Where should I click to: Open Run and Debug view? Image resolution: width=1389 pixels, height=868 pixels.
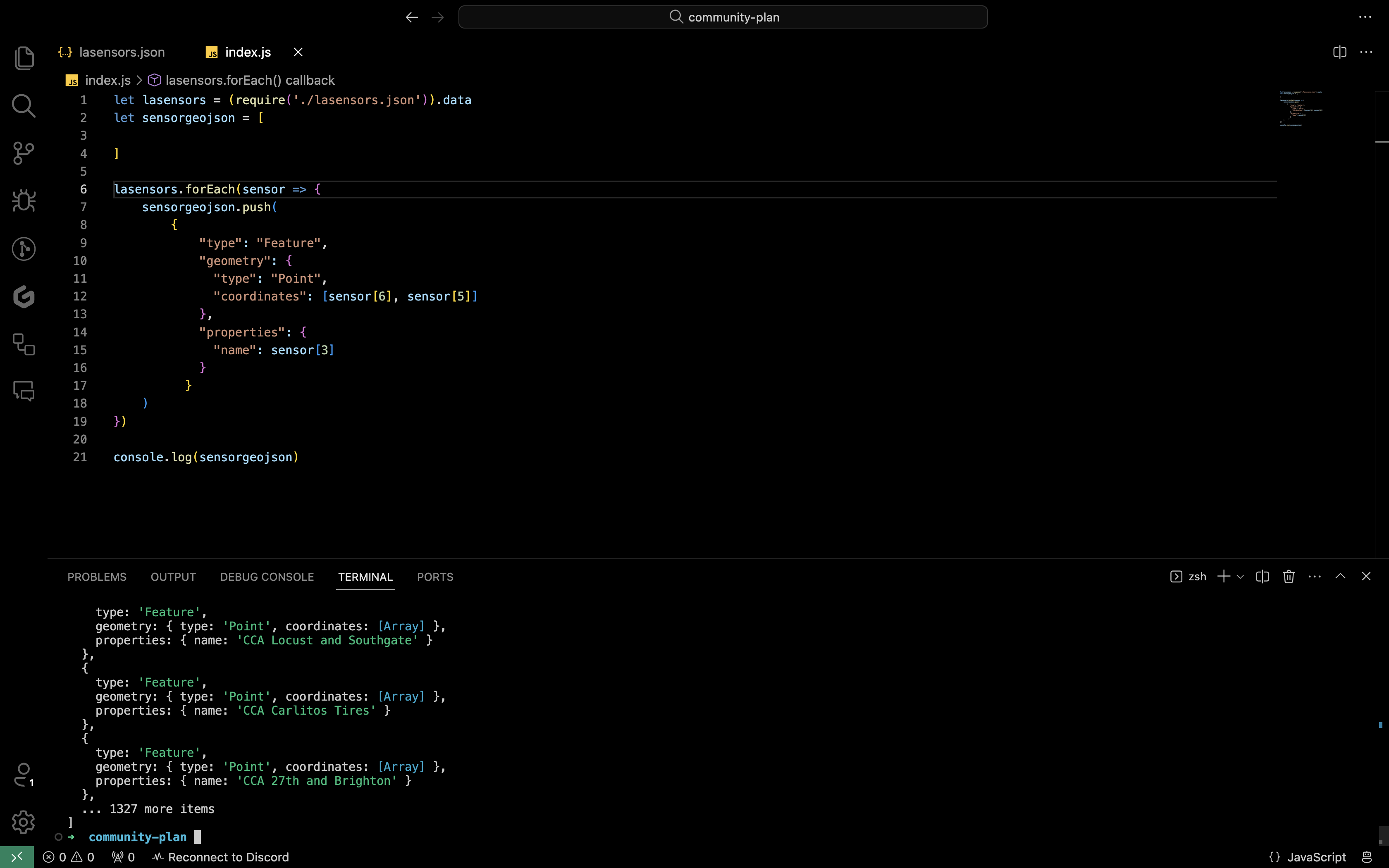coord(24,201)
